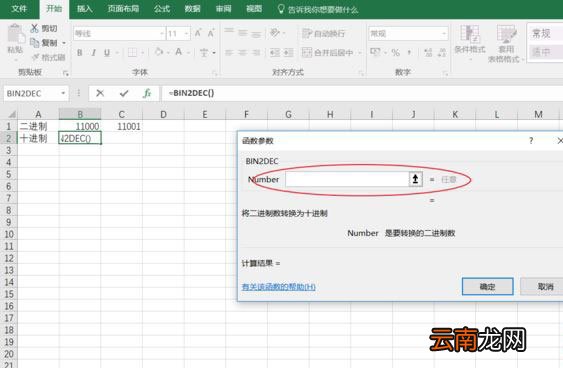
Task: Open clipboard group dialog launcher
Action: coord(66,74)
